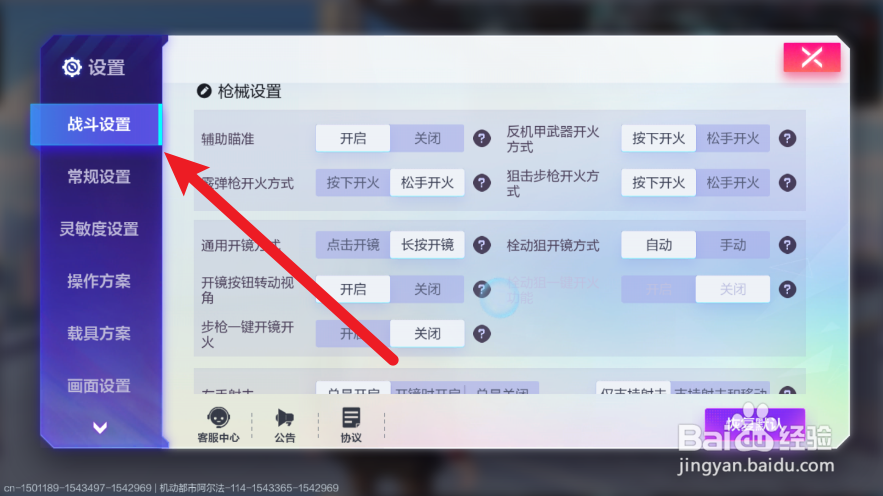Open the 公告 announcements megaphone icon
Image resolution: width=883 pixels, height=496 pixels.
click(x=285, y=425)
